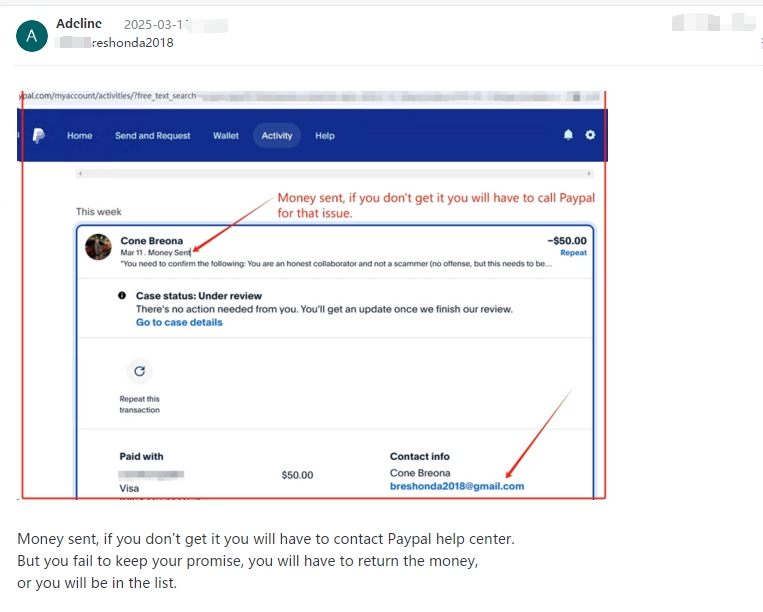
Task: Click the 'or you will be in the list.' line
Action: coord(97,582)
